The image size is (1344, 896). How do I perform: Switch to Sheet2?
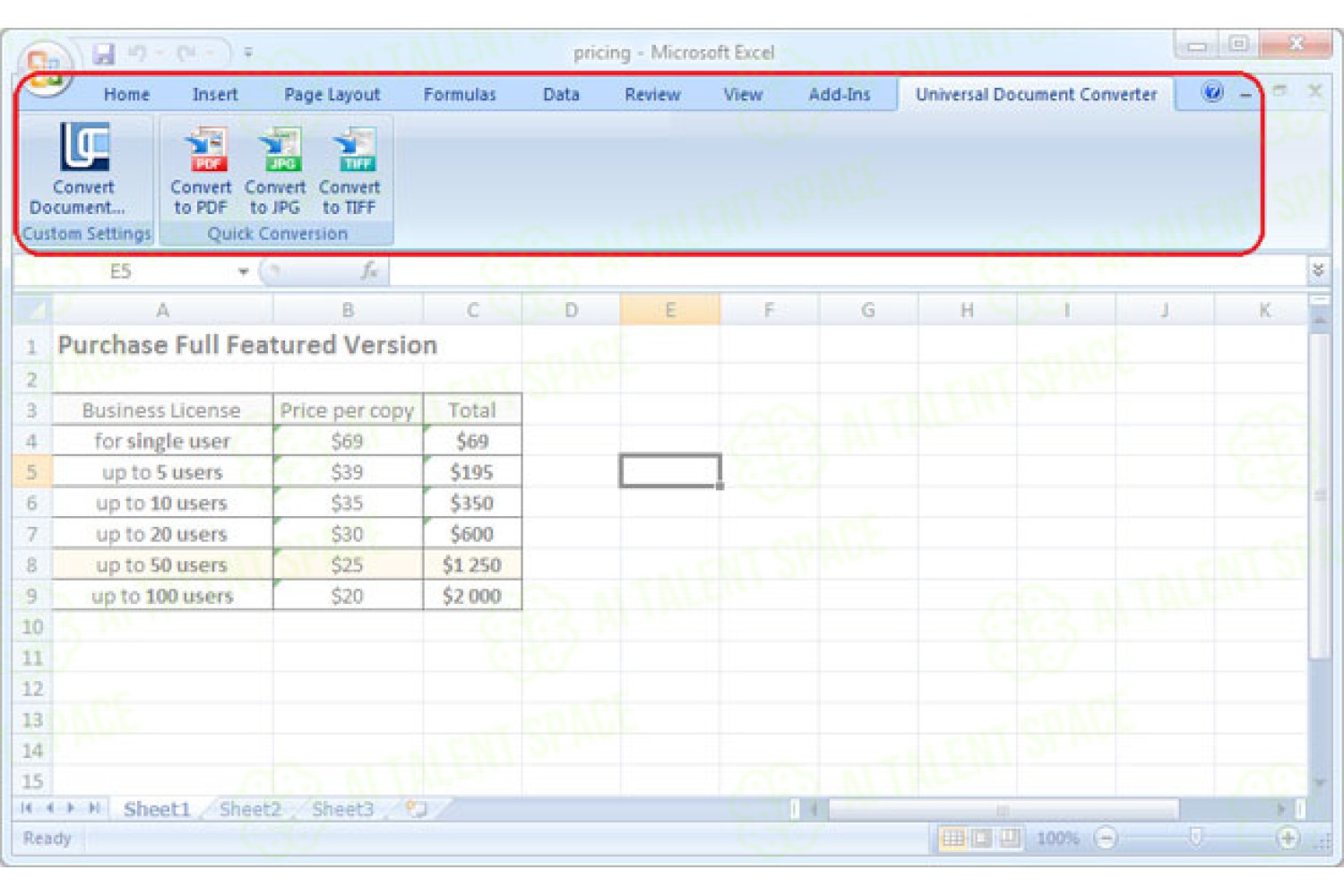(250, 809)
